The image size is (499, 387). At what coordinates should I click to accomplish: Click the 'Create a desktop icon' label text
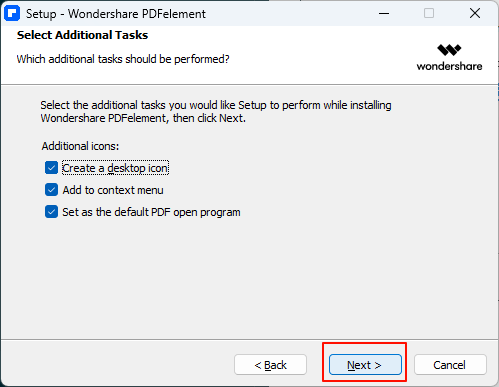(115, 168)
